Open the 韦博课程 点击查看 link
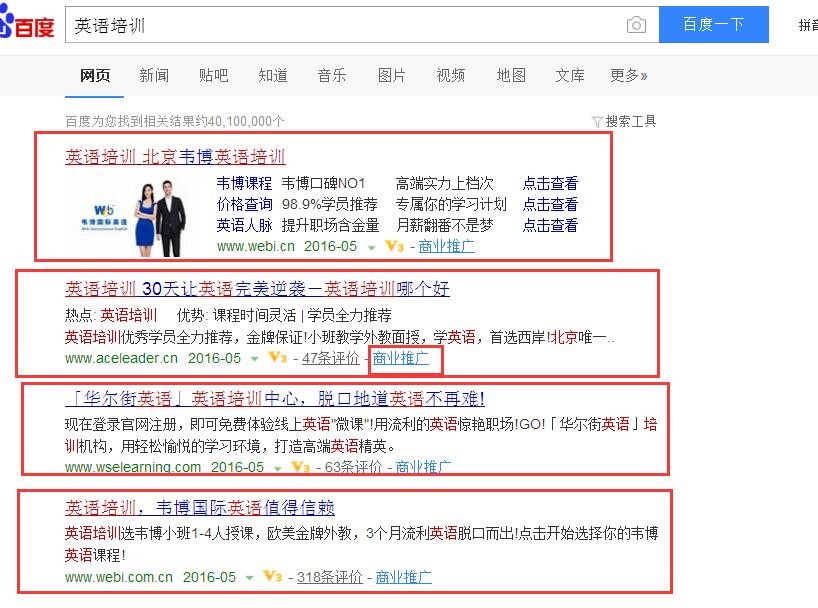This screenshot has height=608, width=818. [549, 182]
